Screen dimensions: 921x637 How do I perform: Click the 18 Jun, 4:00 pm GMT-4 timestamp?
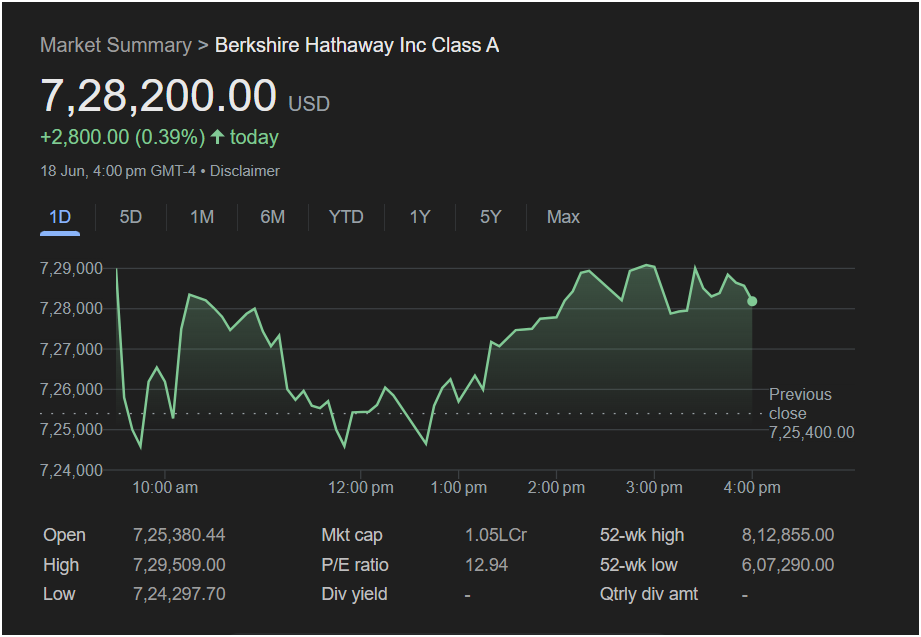click(x=117, y=171)
